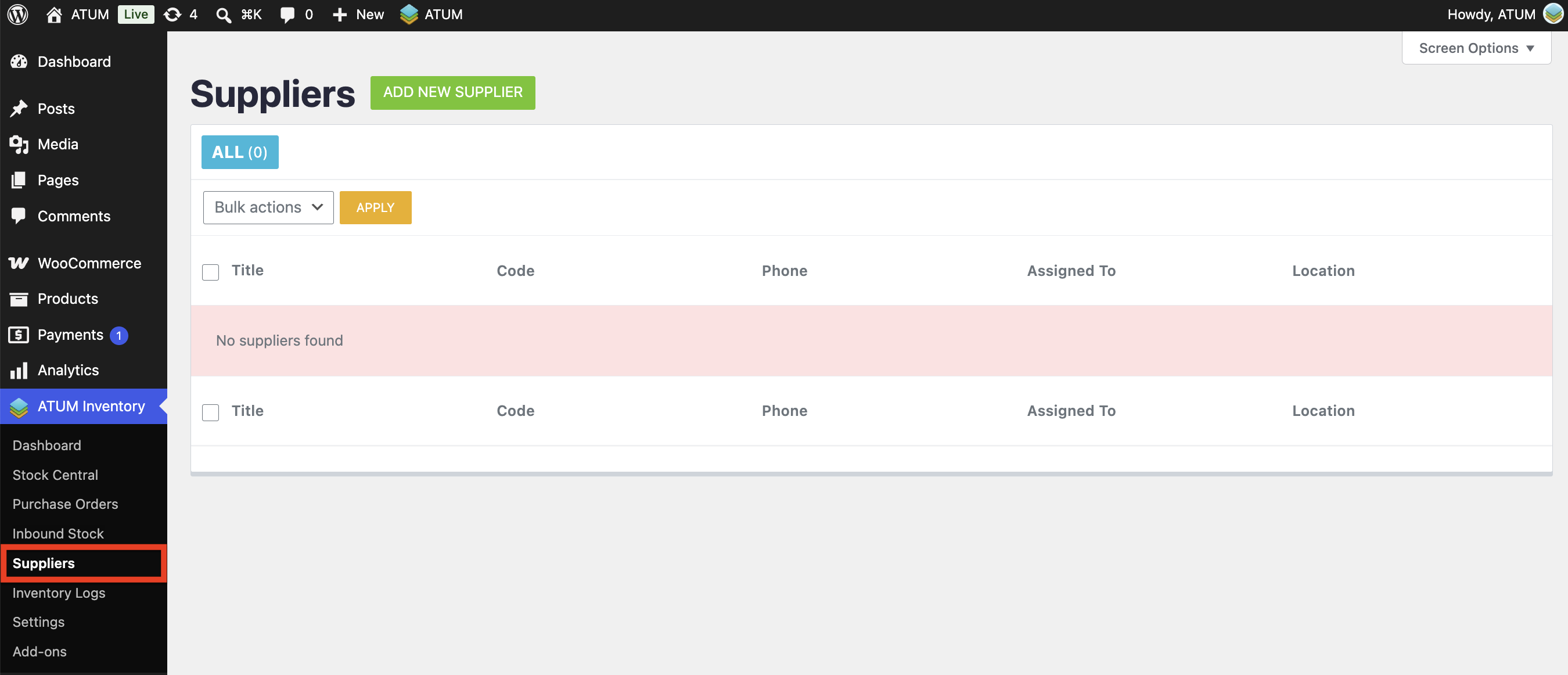Open the Purchase Orders submenu item

coord(65,504)
